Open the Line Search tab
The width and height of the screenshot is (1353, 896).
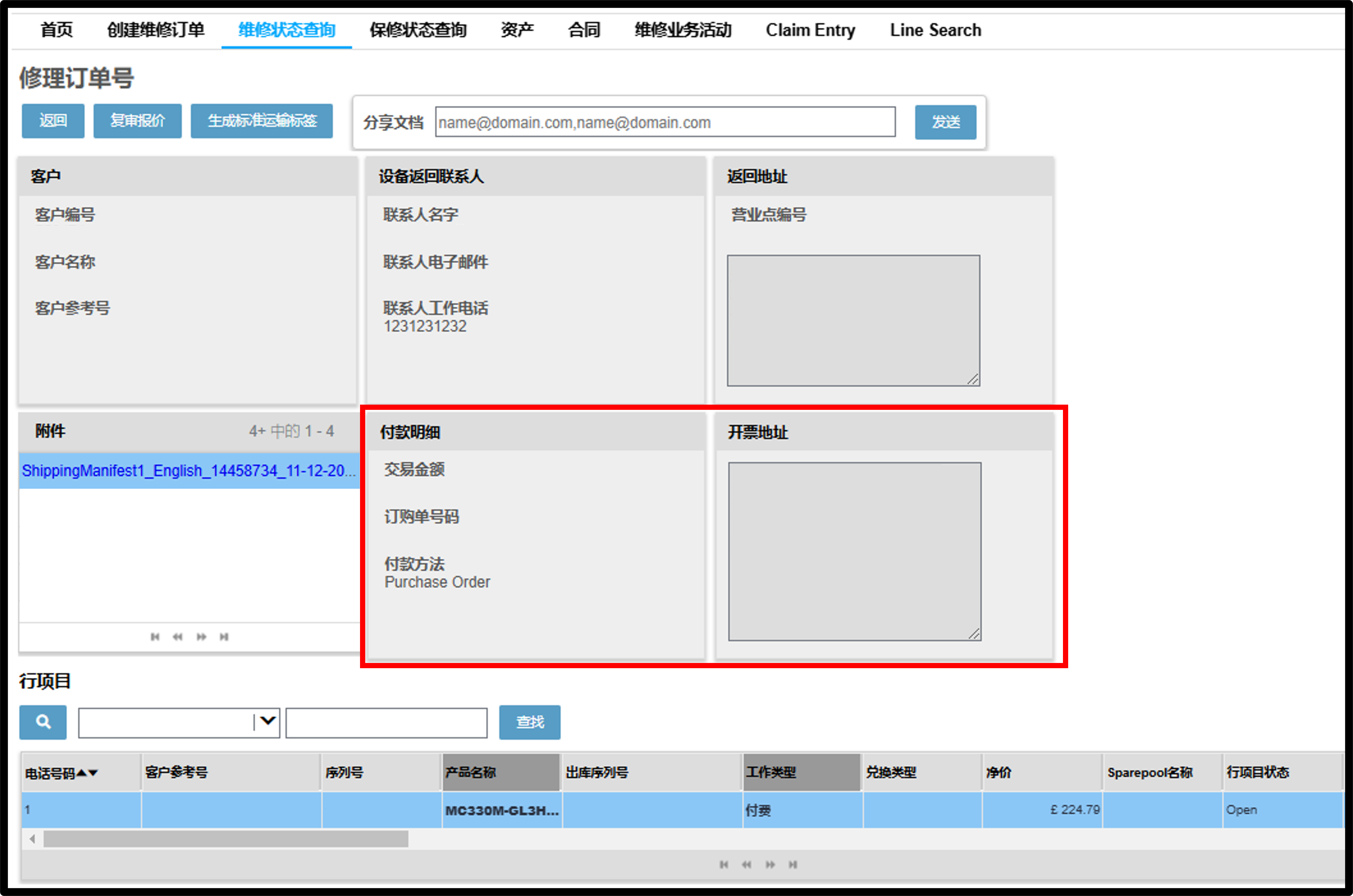(935, 30)
